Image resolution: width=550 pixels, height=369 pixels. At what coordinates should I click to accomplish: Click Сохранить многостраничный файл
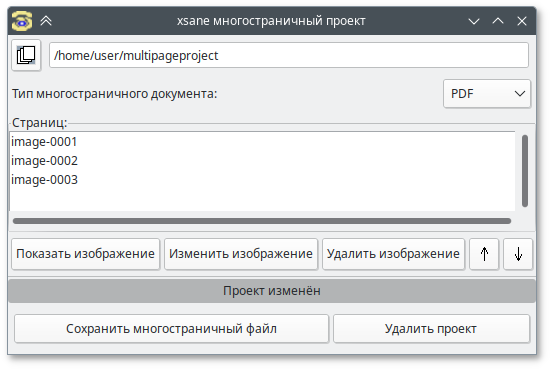tap(171, 329)
